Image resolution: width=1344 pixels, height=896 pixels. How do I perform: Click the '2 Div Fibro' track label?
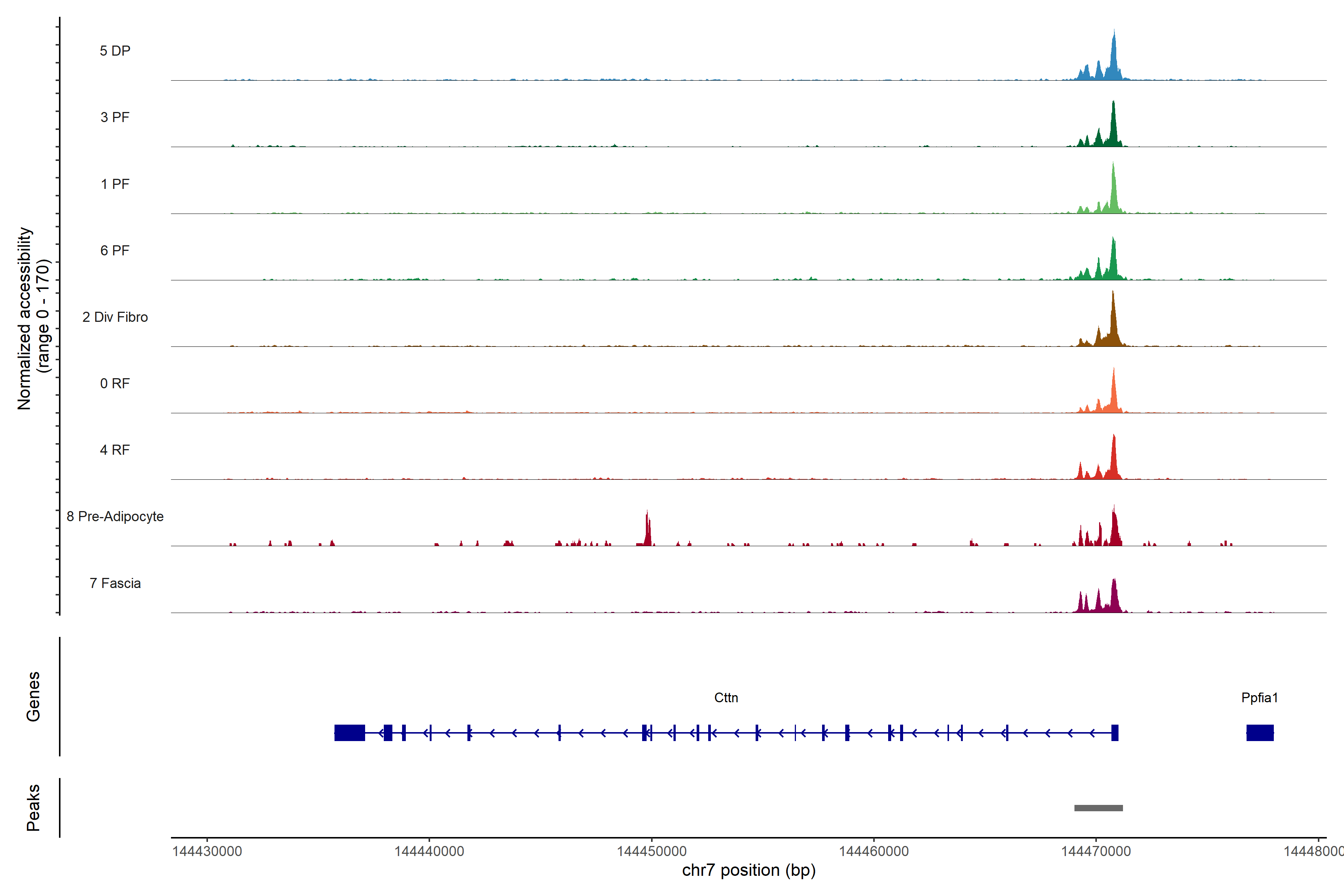tap(115, 317)
